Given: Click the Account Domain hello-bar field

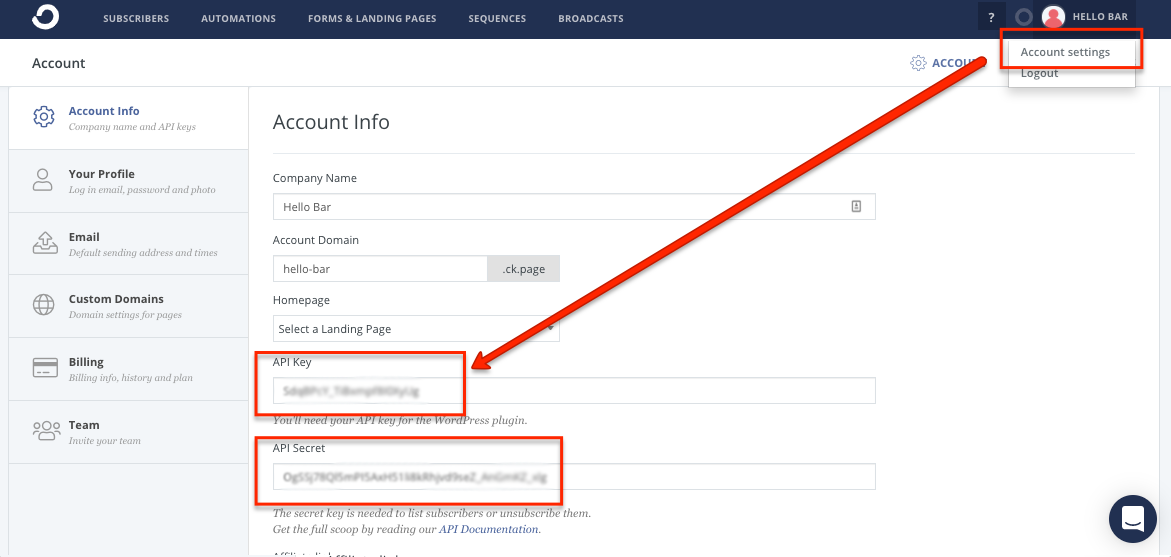Looking at the screenshot, I should (380, 269).
